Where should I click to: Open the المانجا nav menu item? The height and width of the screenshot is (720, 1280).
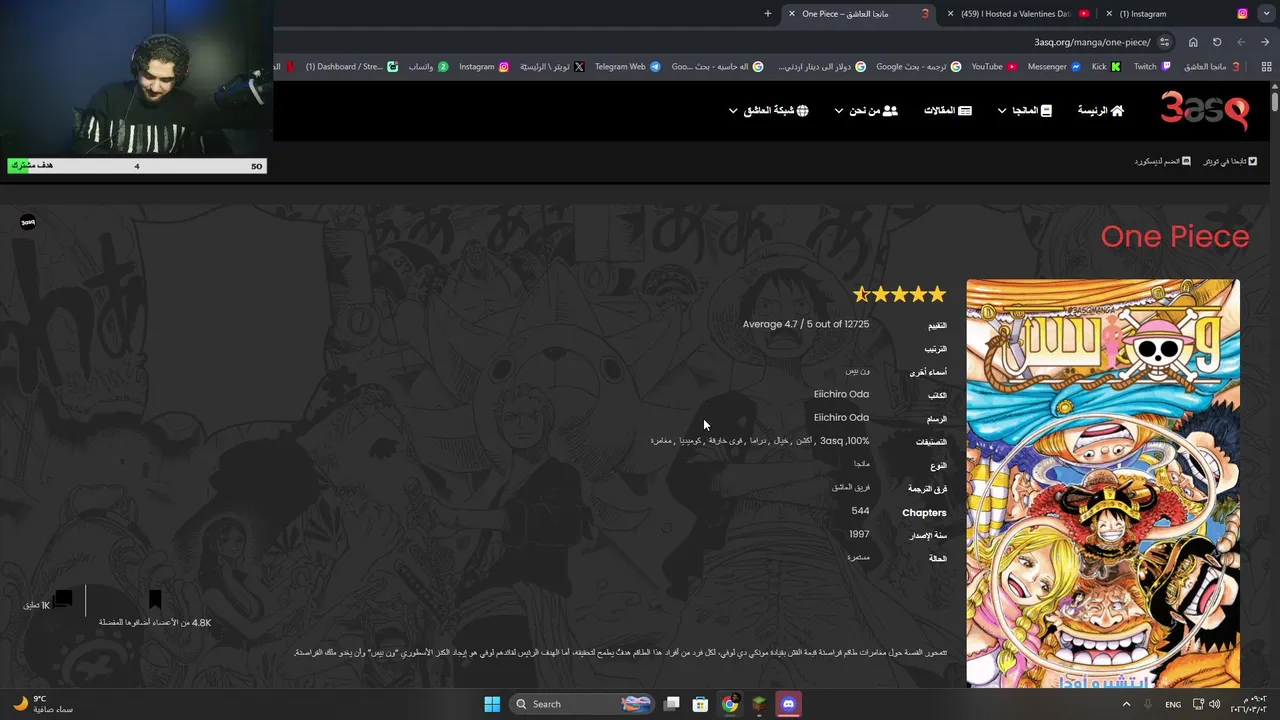coord(1032,111)
